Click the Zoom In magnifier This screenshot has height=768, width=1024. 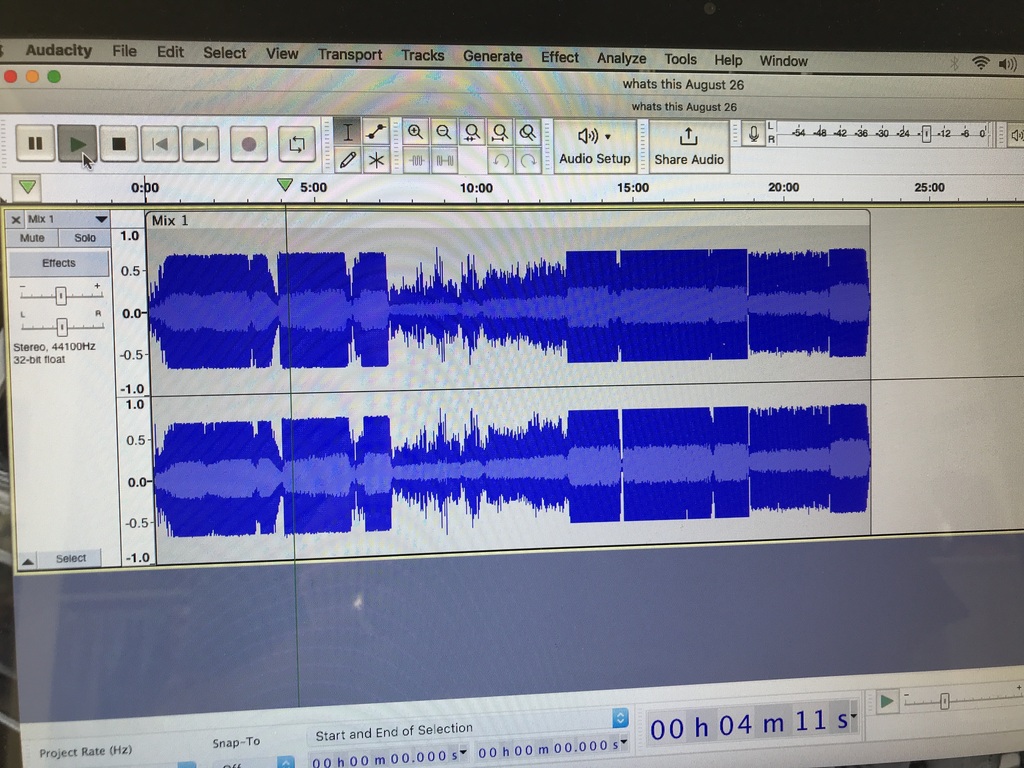(x=415, y=133)
